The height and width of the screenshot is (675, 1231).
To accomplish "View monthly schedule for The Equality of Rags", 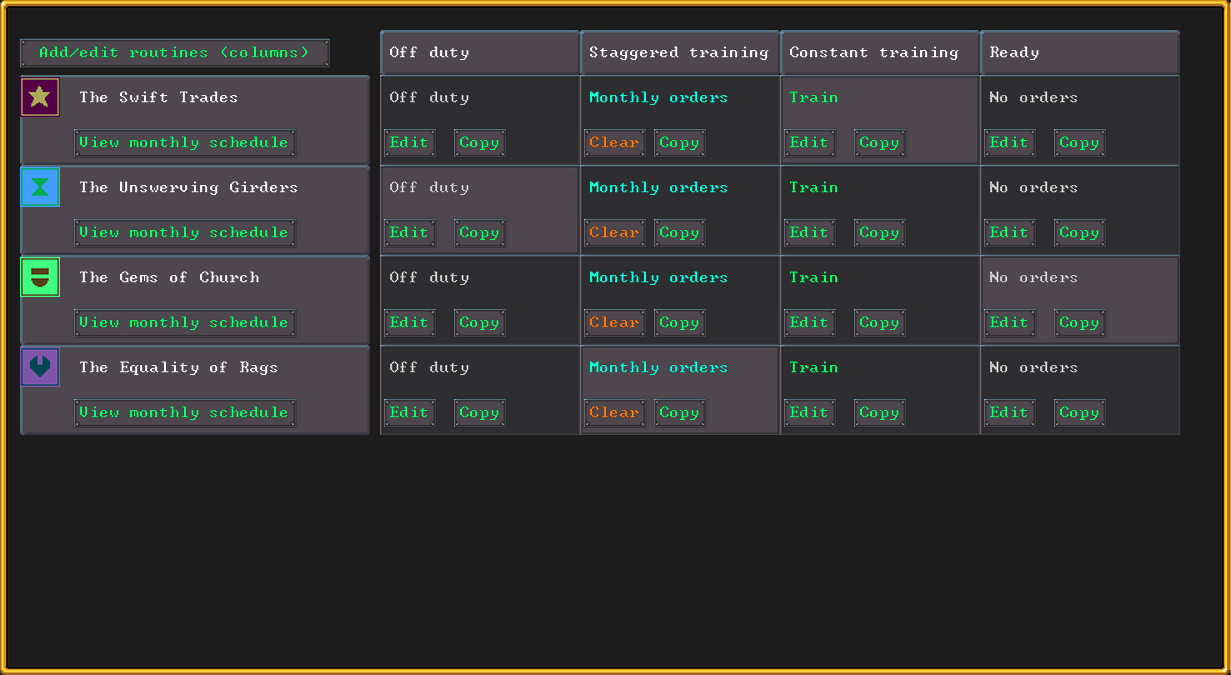I will (x=185, y=413).
